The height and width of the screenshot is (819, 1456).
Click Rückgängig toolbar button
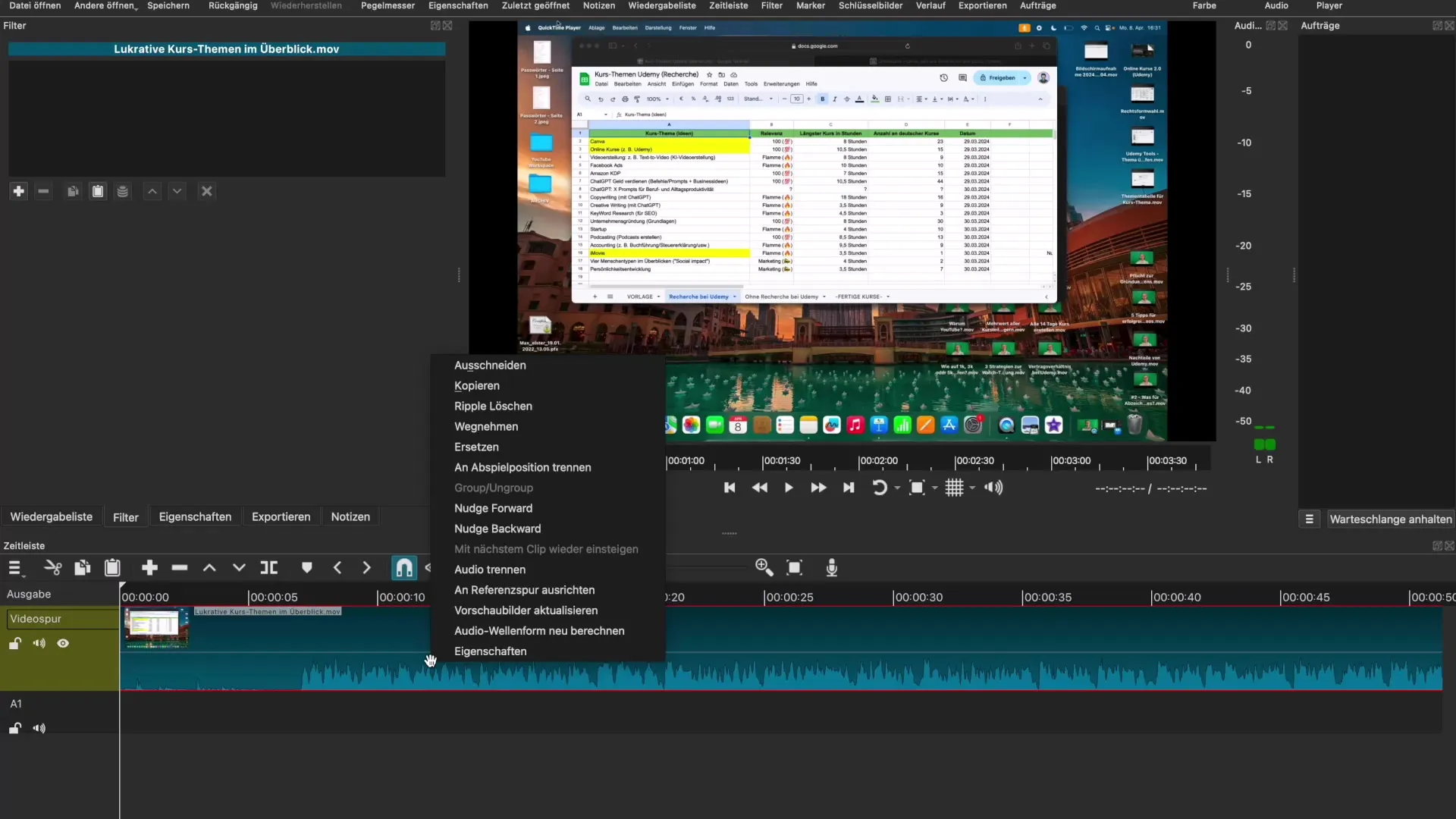(x=233, y=6)
